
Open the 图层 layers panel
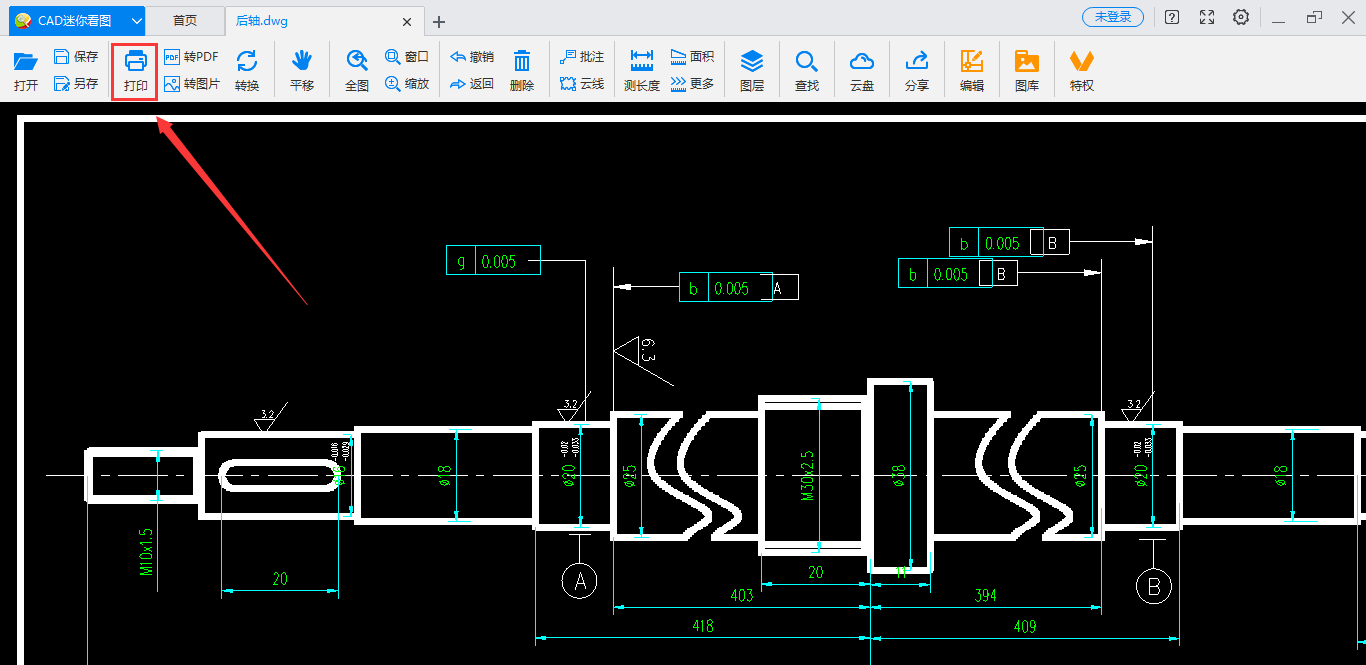tap(752, 71)
